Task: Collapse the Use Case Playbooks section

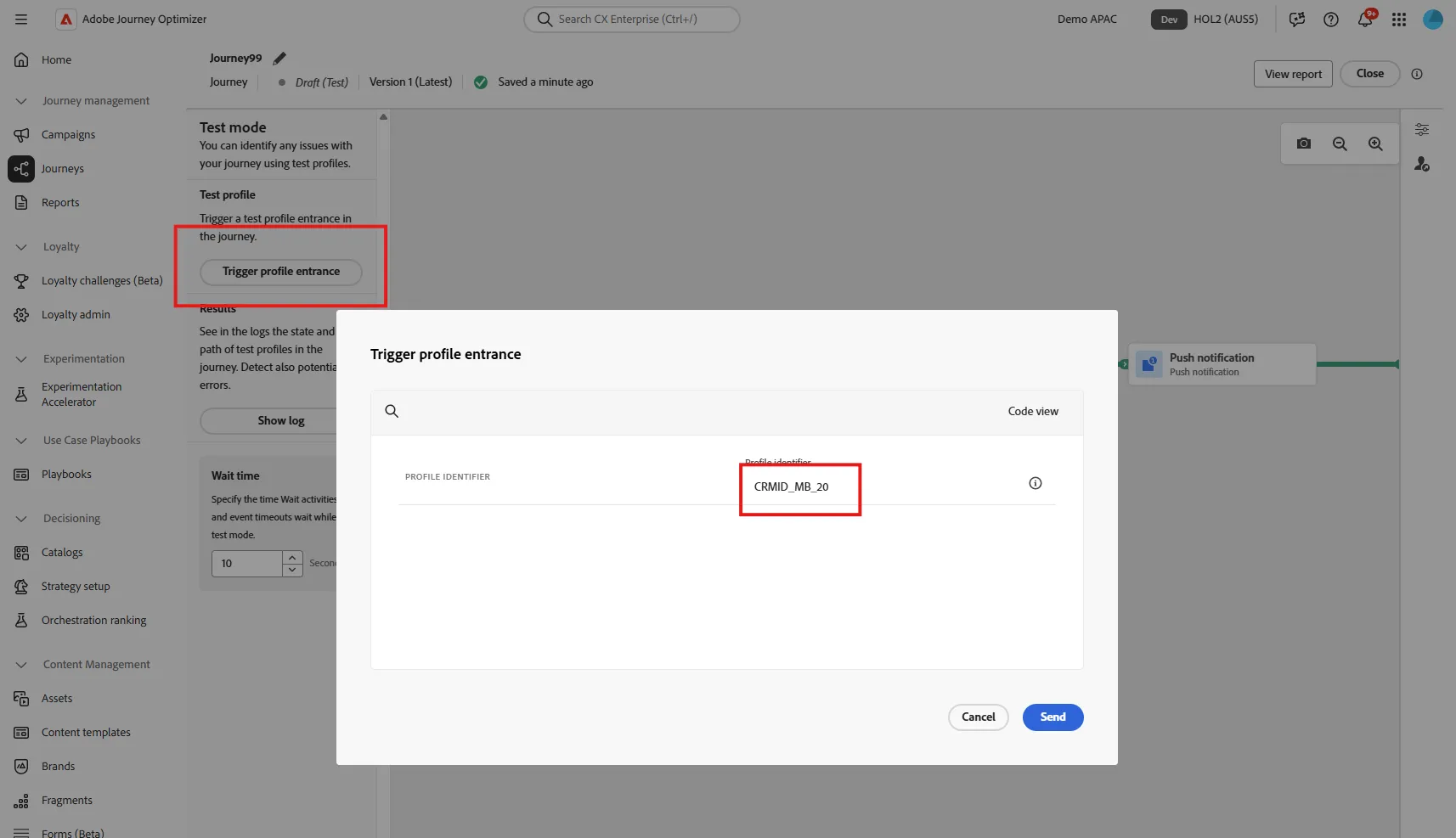Action: coord(21,440)
